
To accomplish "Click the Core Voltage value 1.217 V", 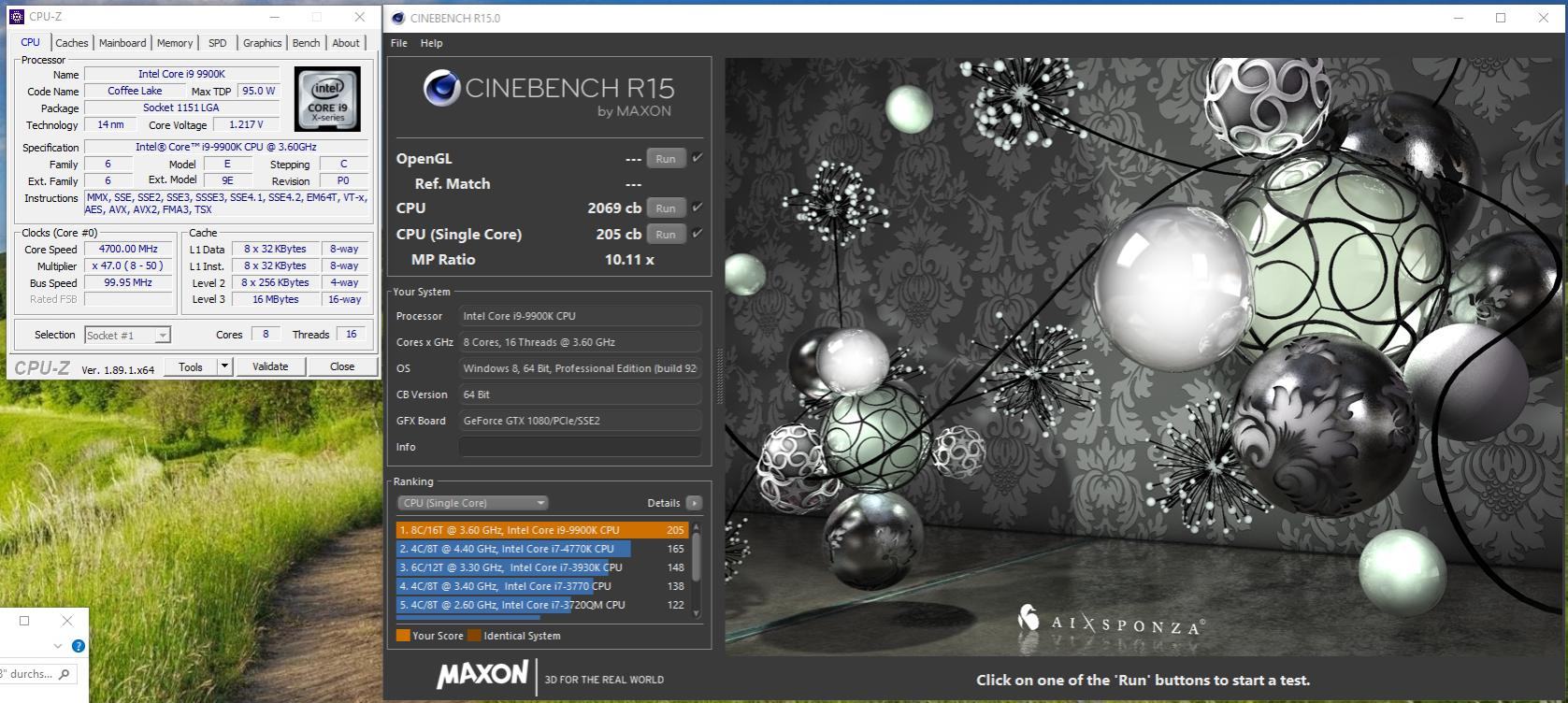I will (246, 124).
